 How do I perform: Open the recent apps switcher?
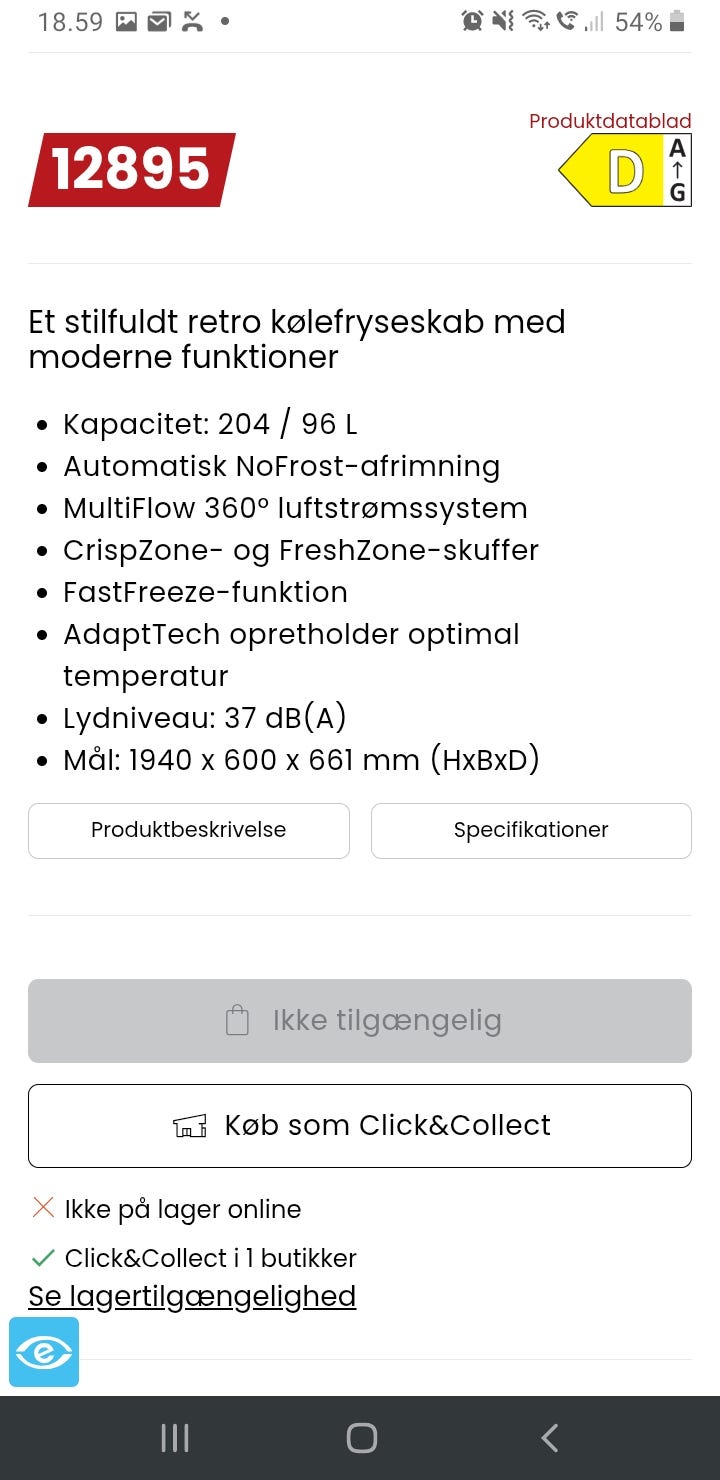pyautogui.click(x=175, y=1438)
